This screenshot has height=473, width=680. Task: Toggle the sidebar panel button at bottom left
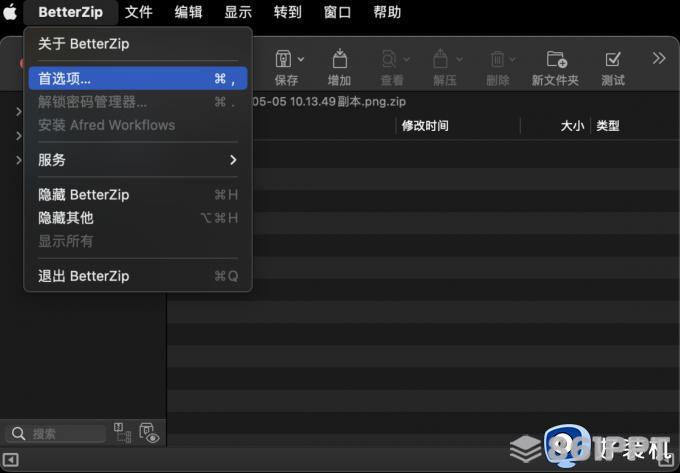[x=10, y=460]
